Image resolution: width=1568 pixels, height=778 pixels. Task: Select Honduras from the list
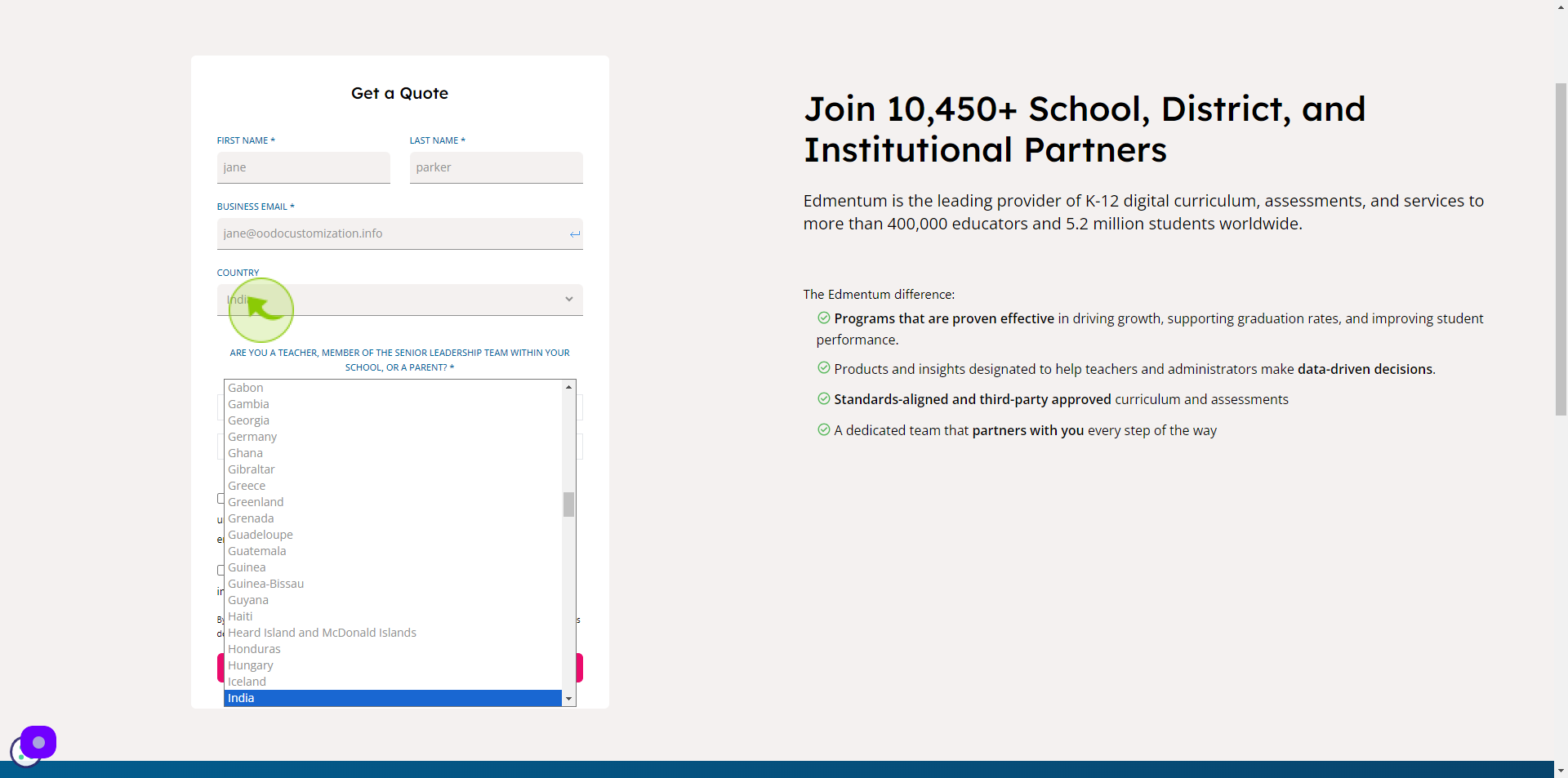[393, 649]
